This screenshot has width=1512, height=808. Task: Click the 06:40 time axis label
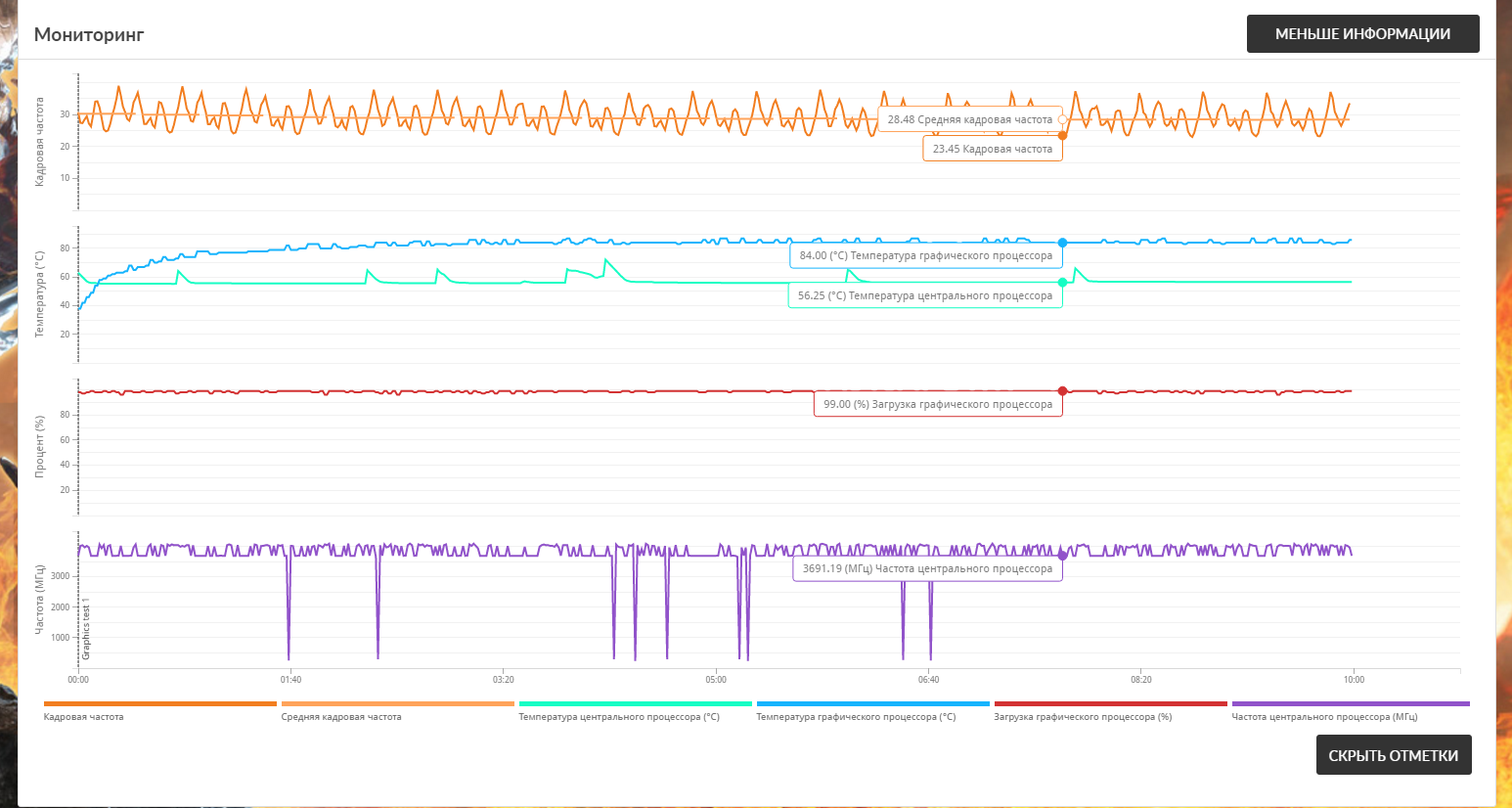tap(928, 680)
